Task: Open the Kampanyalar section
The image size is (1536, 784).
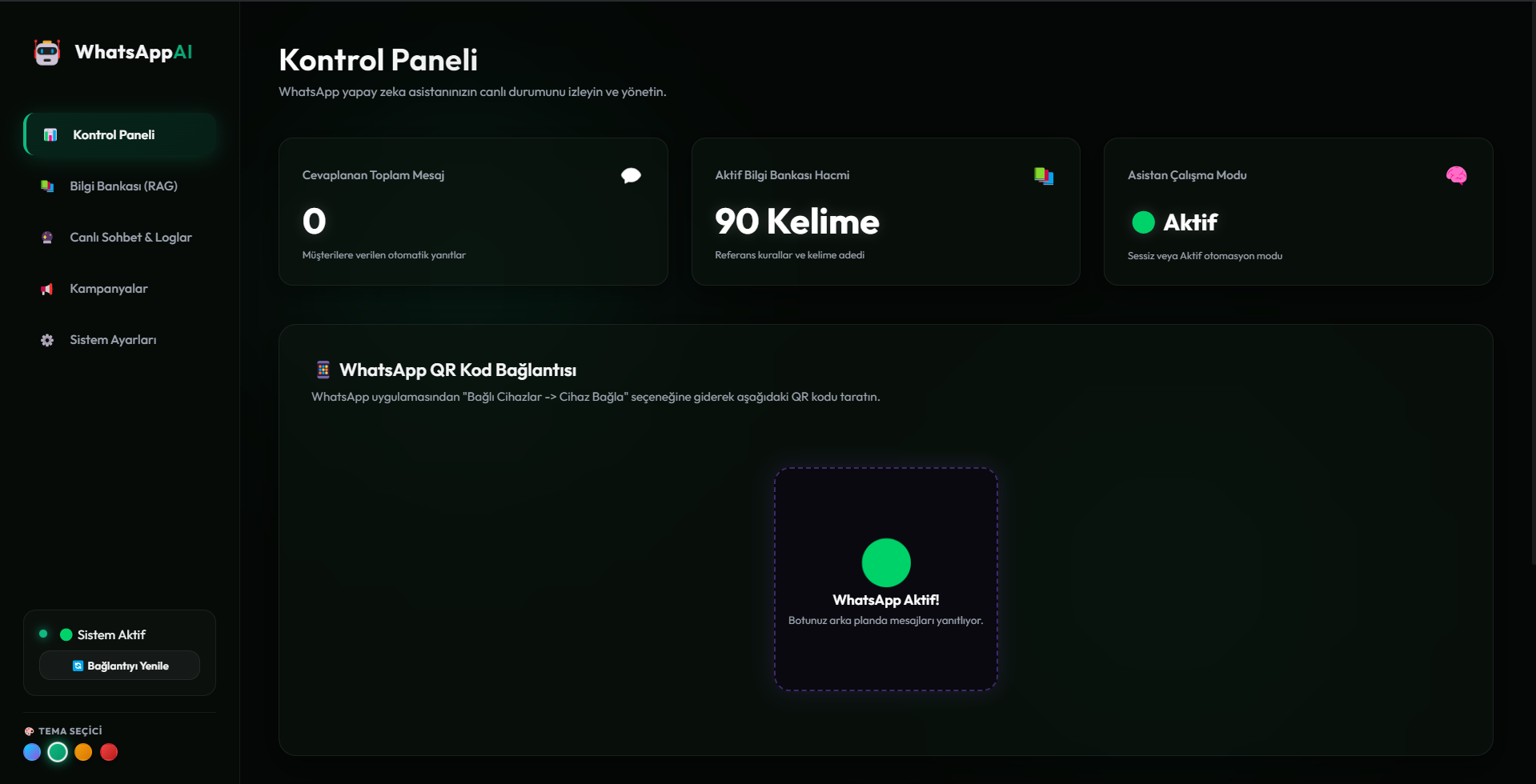Action: click(x=120, y=288)
